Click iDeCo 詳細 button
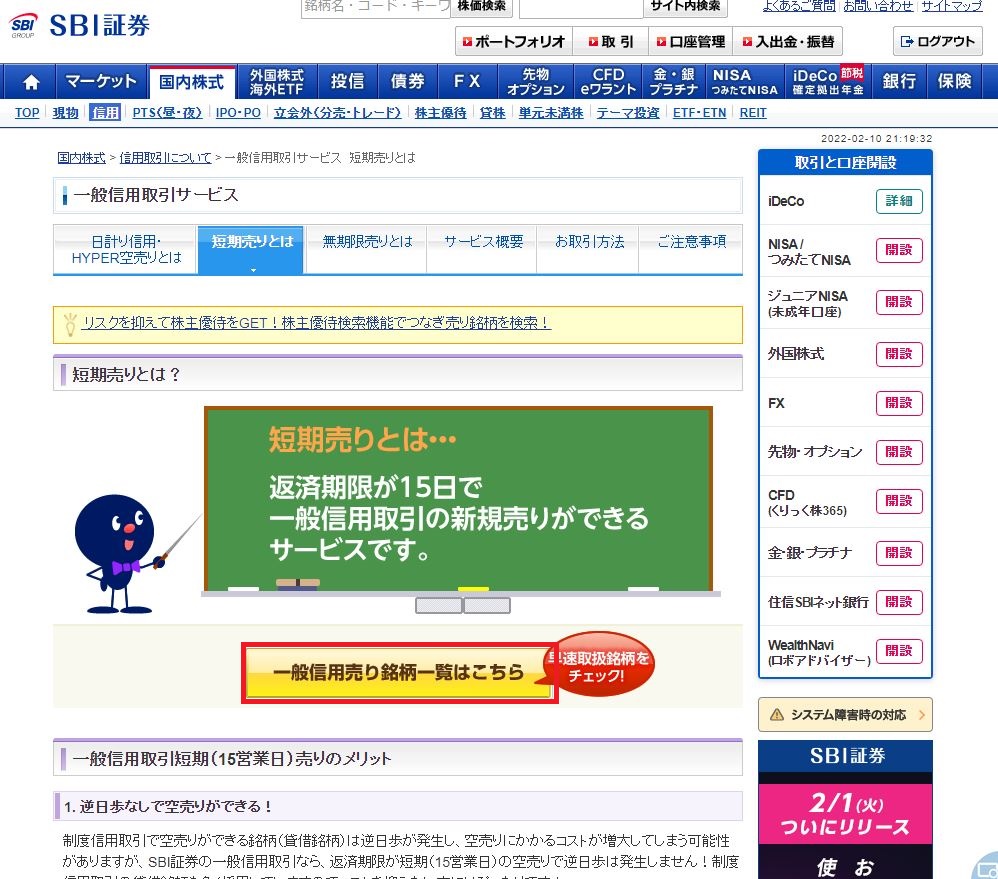 (899, 201)
